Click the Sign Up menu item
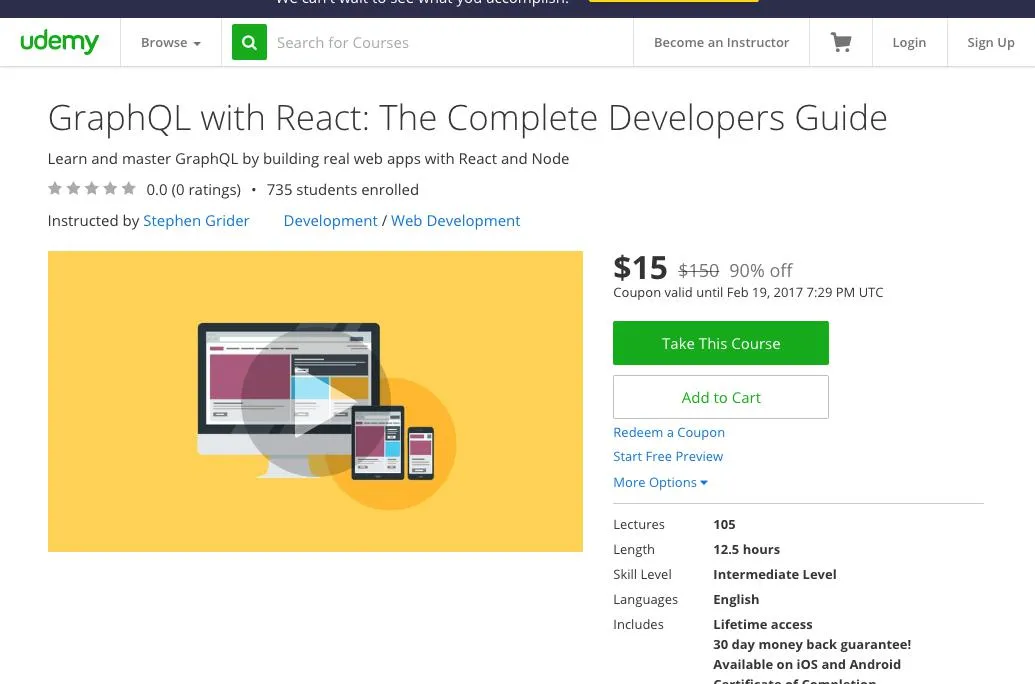Image resolution: width=1035 pixels, height=684 pixels. (x=990, y=43)
